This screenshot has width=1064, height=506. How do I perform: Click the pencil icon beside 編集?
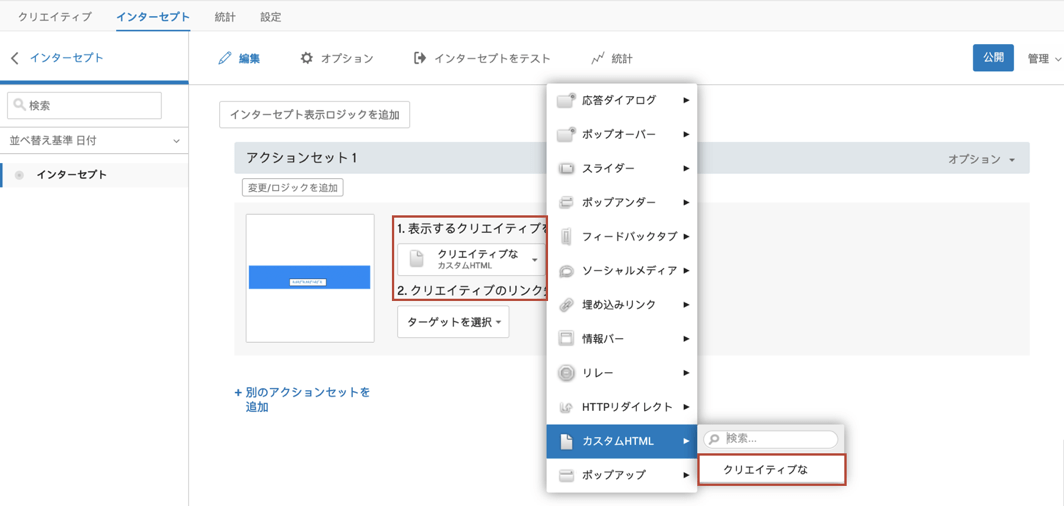[225, 58]
